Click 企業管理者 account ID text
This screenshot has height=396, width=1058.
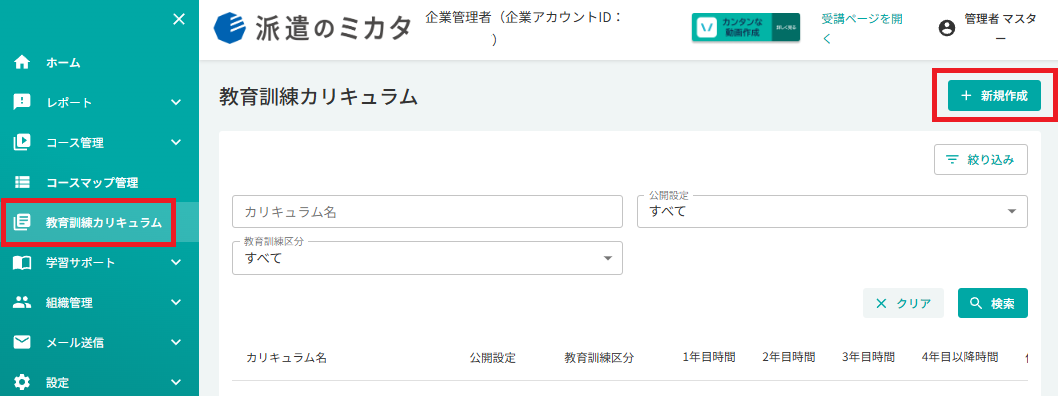[524, 28]
